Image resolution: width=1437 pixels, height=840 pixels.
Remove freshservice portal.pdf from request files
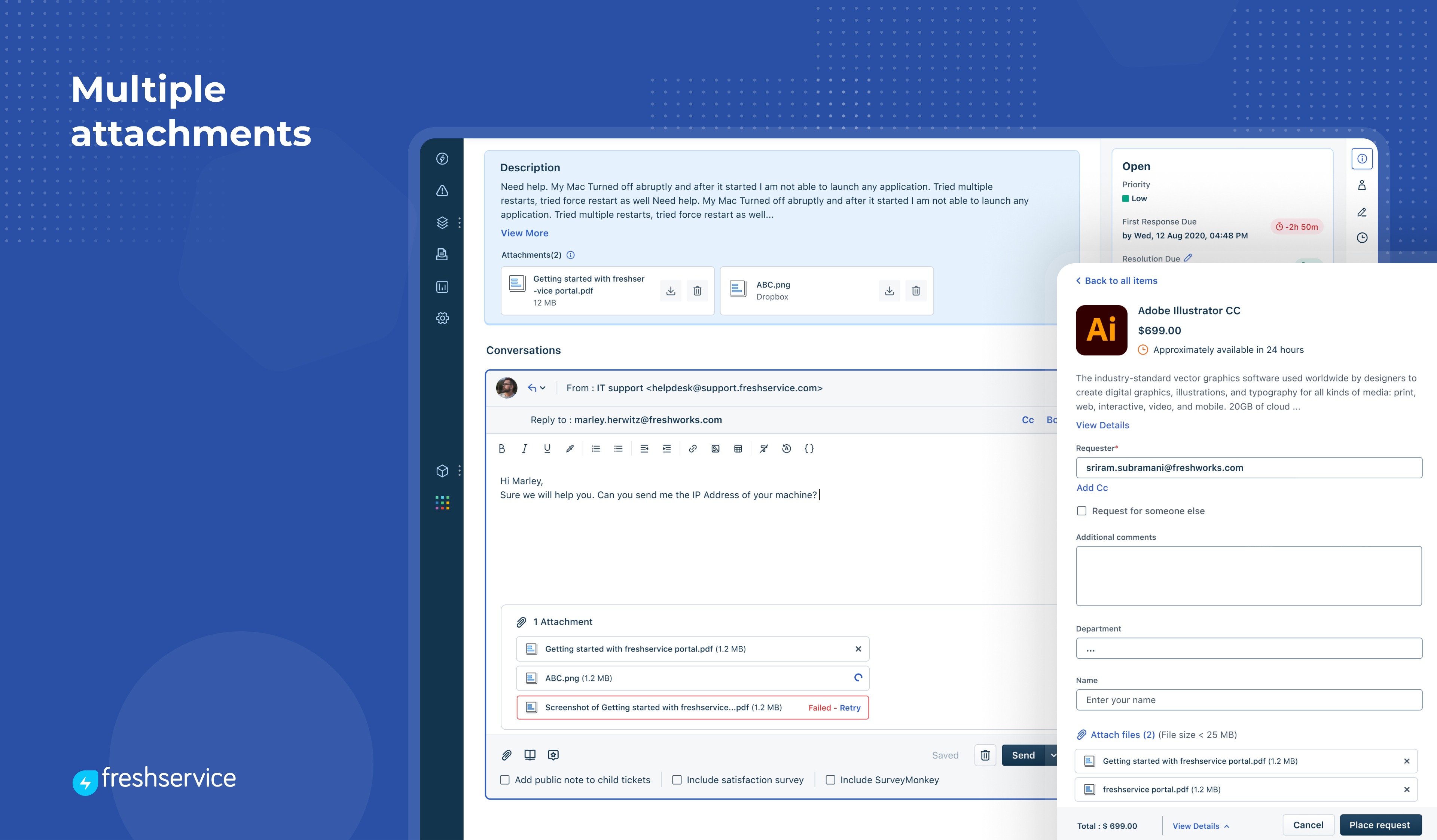[1406, 790]
